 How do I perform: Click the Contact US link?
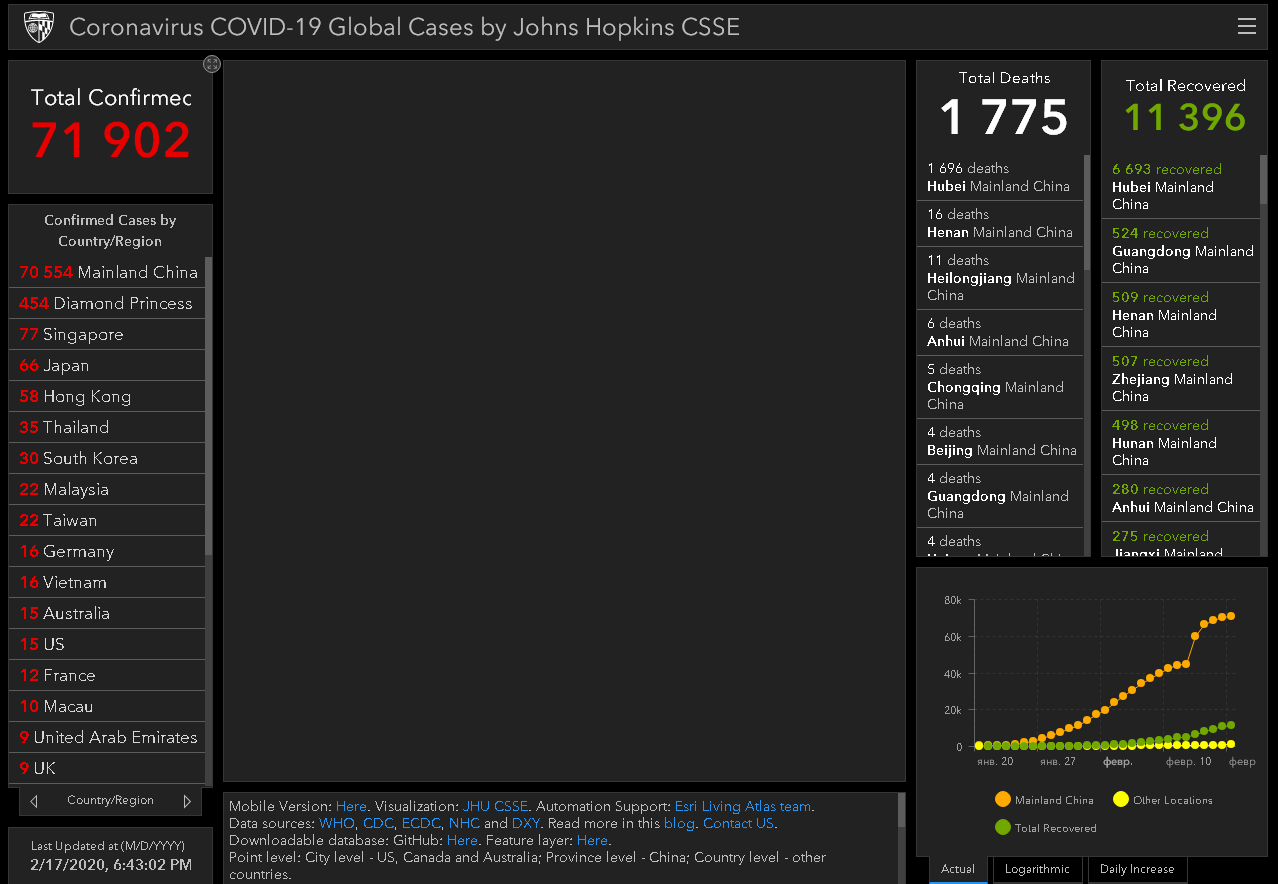pyautogui.click(x=738, y=824)
